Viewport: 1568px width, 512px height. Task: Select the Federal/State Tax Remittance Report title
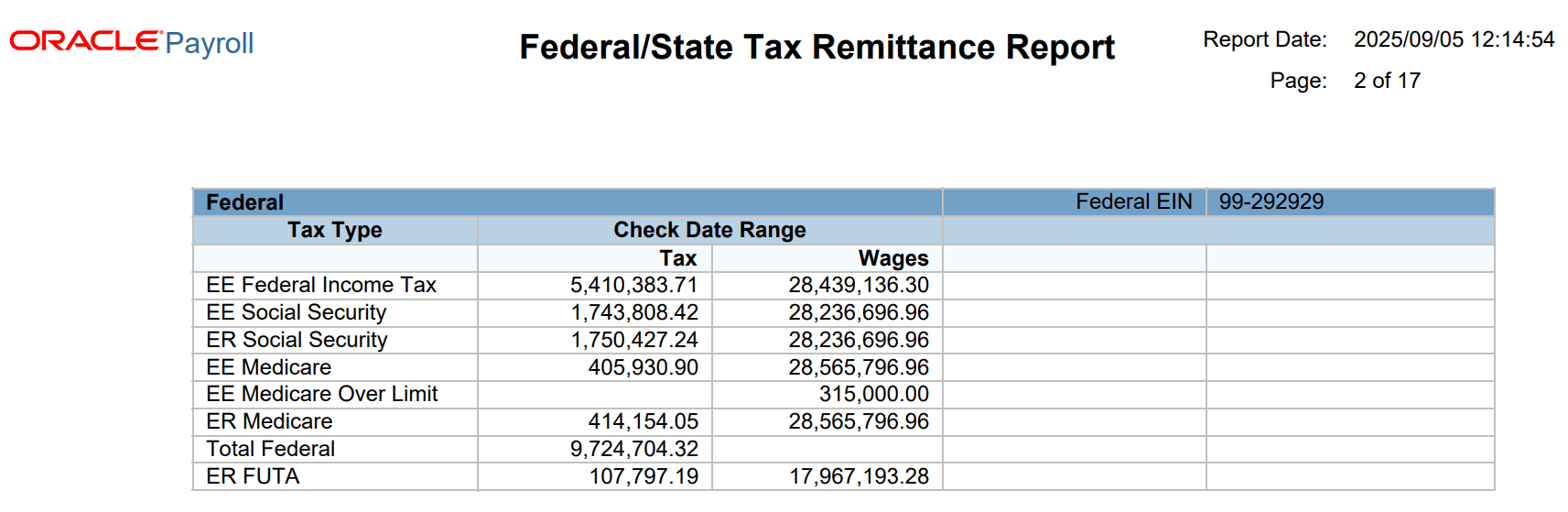[816, 47]
